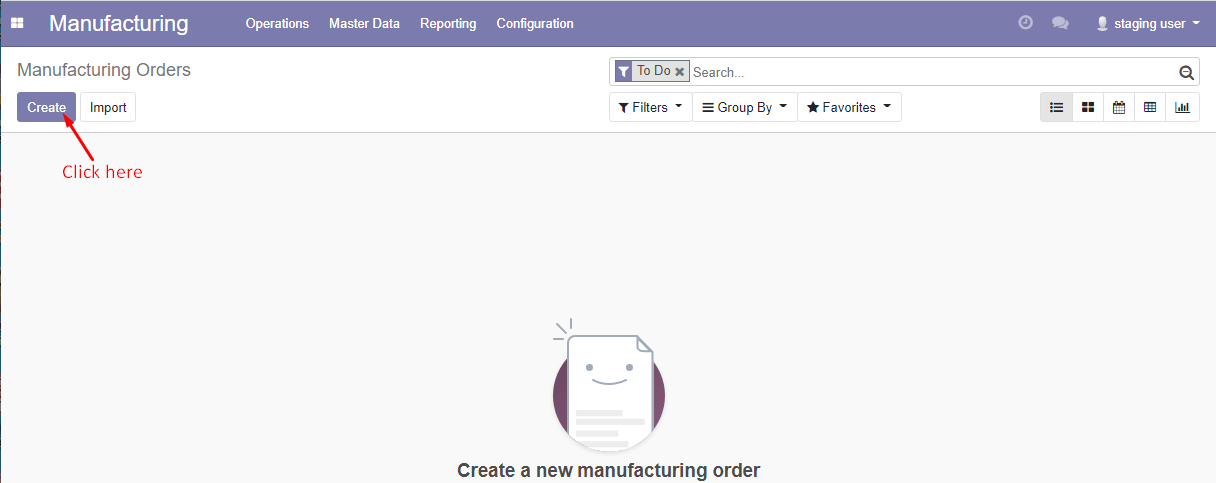Switch to calendar view

1119,107
